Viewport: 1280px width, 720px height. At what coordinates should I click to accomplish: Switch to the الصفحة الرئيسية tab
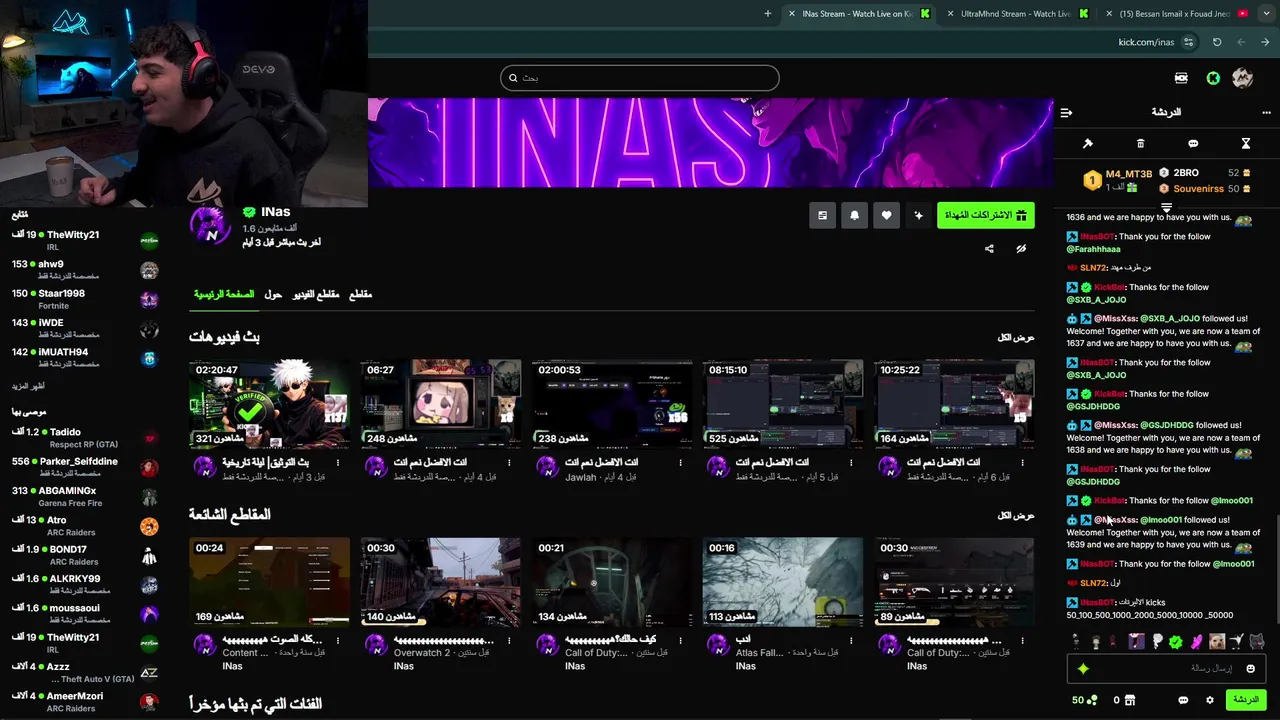pyautogui.click(x=224, y=295)
